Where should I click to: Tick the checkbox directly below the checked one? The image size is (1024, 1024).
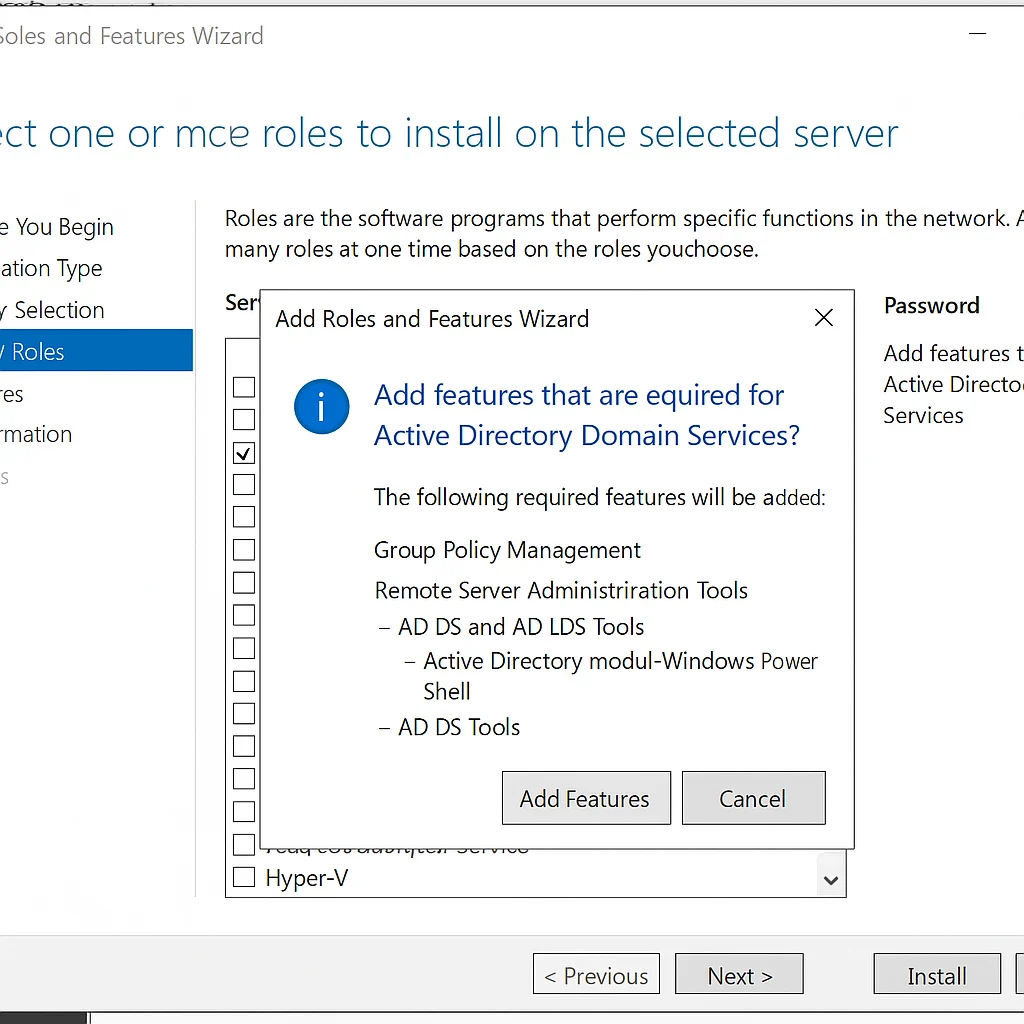(x=244, y=485)
